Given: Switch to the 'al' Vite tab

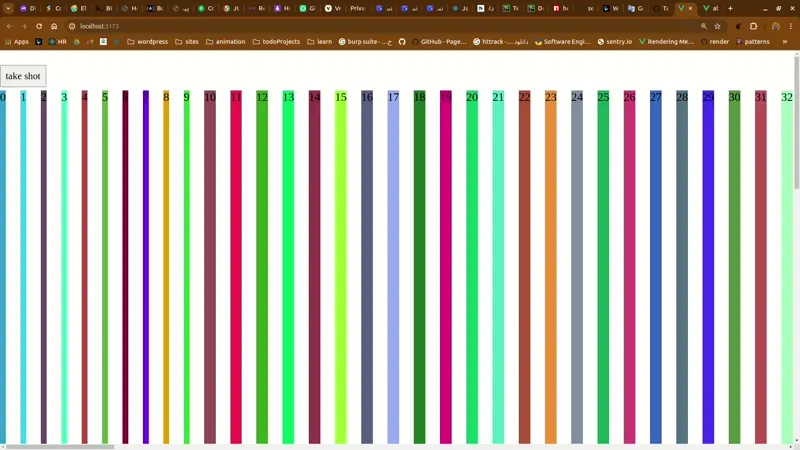Looking at the screenshot, I should [711, 8].
